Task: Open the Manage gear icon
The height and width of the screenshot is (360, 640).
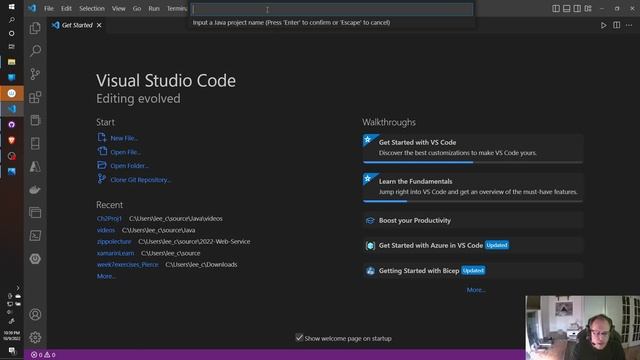Action: pyautogui.click(x=35, y=337)
